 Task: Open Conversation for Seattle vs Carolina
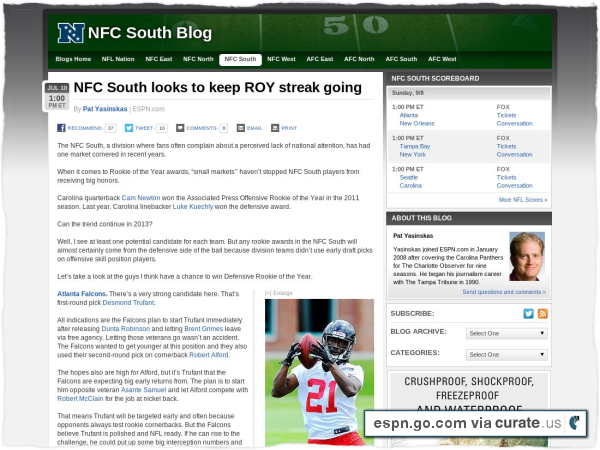[515, 186]
